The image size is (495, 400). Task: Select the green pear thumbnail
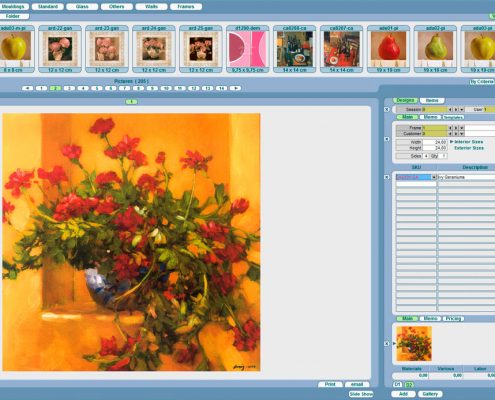tap(436, 49)
